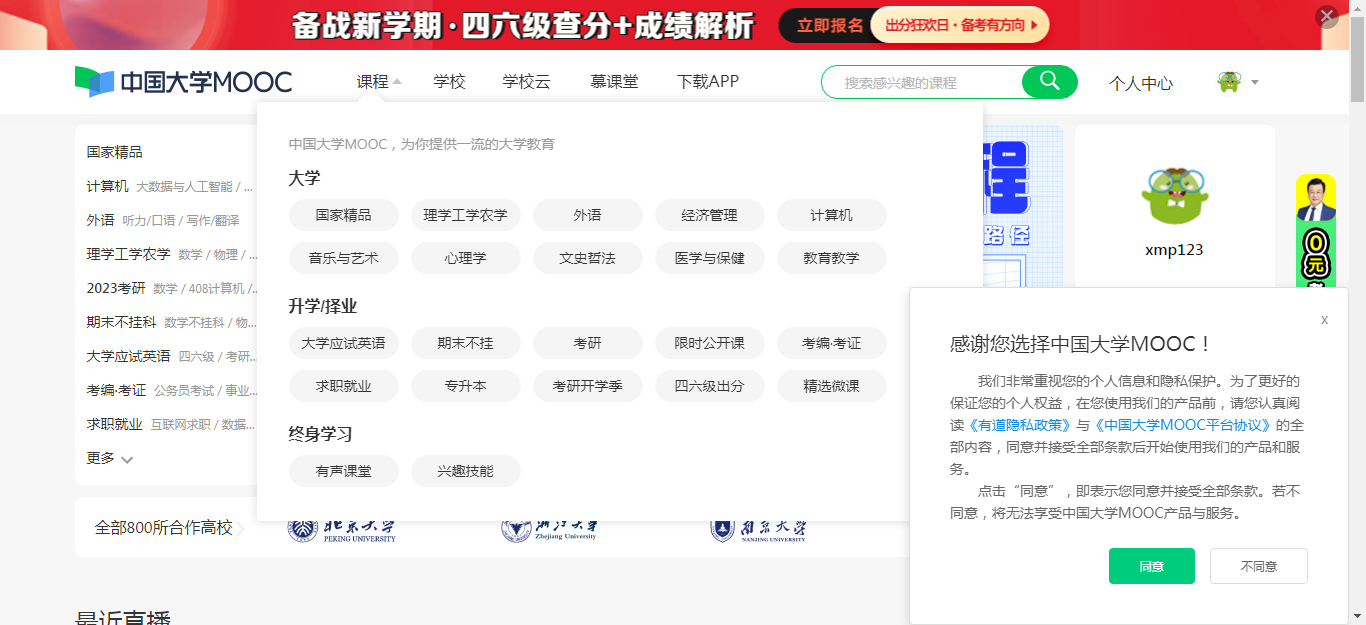Click 出分狂欢日·备考有方向 banner button
This screenshot has height=625, width=1366.
pos(960,25)
